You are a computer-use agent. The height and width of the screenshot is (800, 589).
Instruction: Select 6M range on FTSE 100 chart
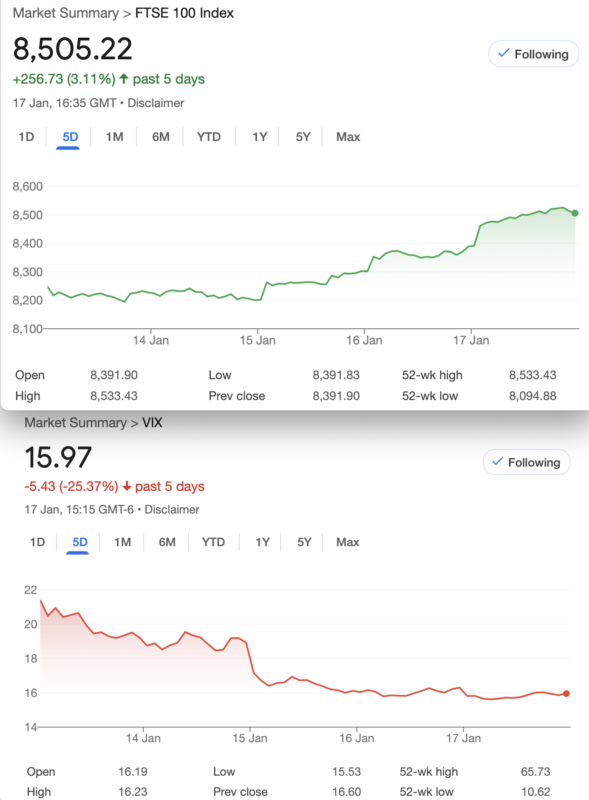pyautogui.click(x=160, y=137)
